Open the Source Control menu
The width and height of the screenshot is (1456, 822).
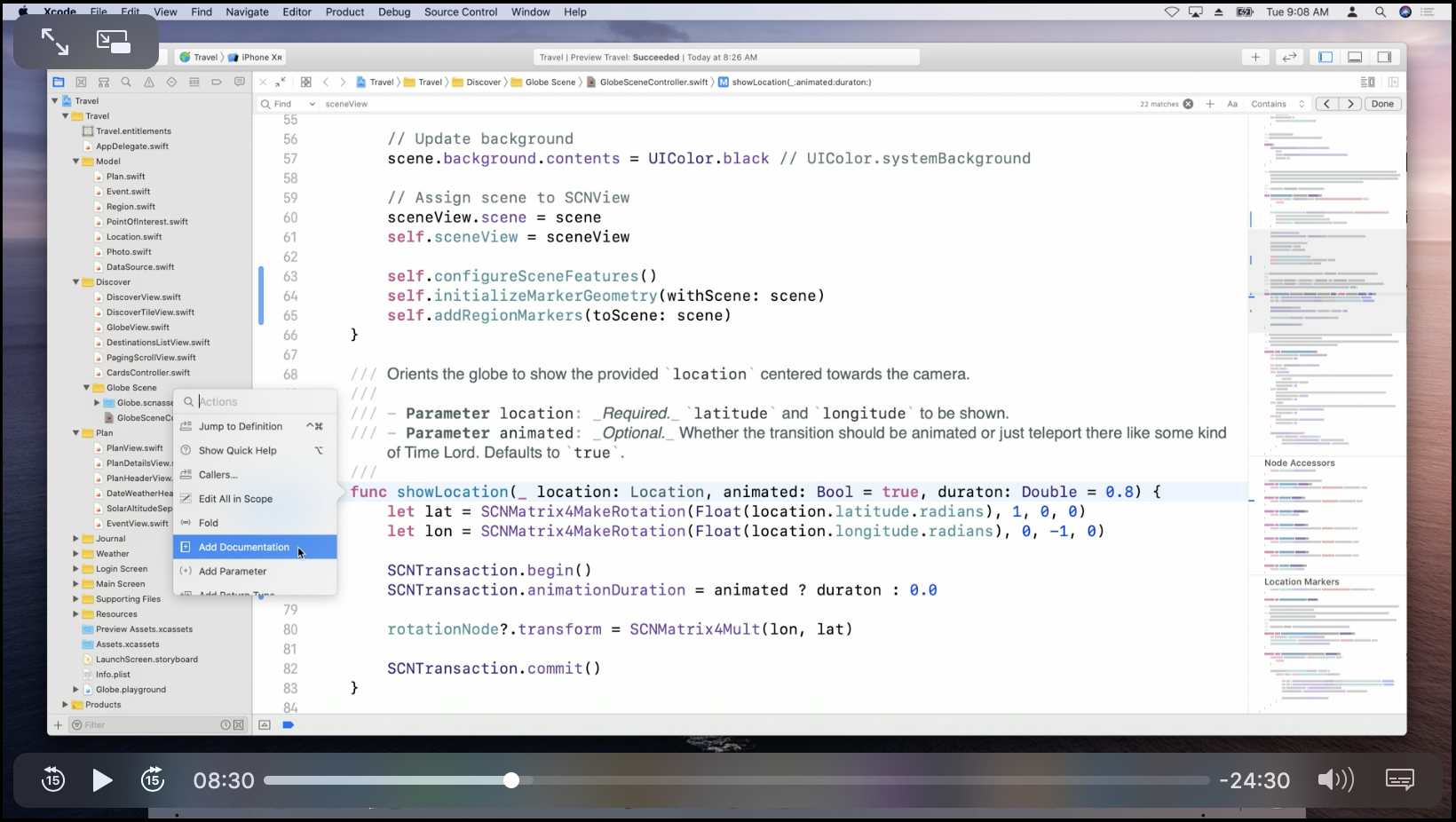461,12
